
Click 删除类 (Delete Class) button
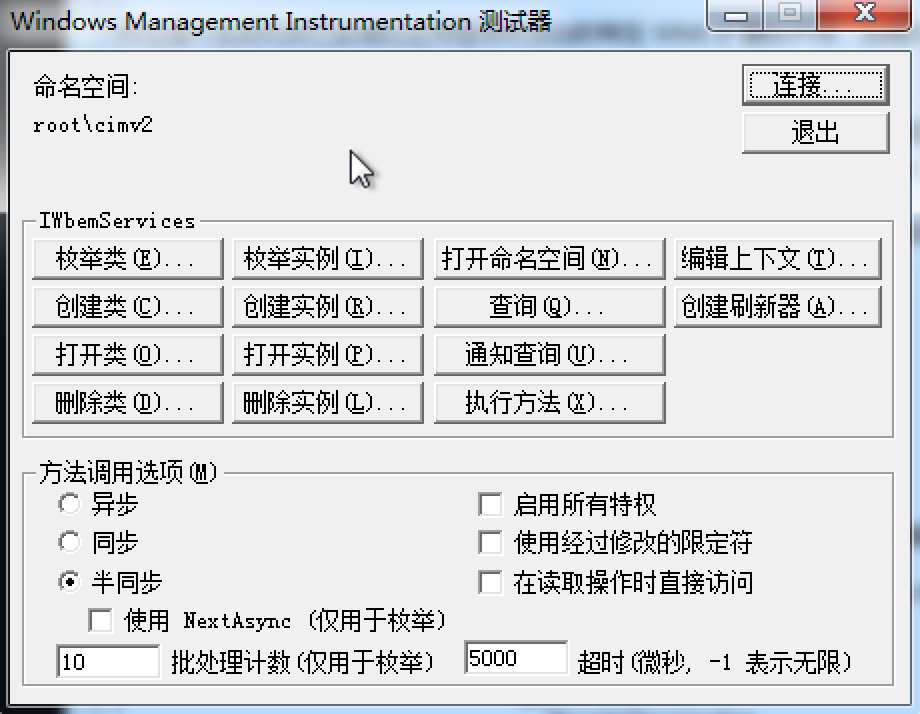point(127,402)
